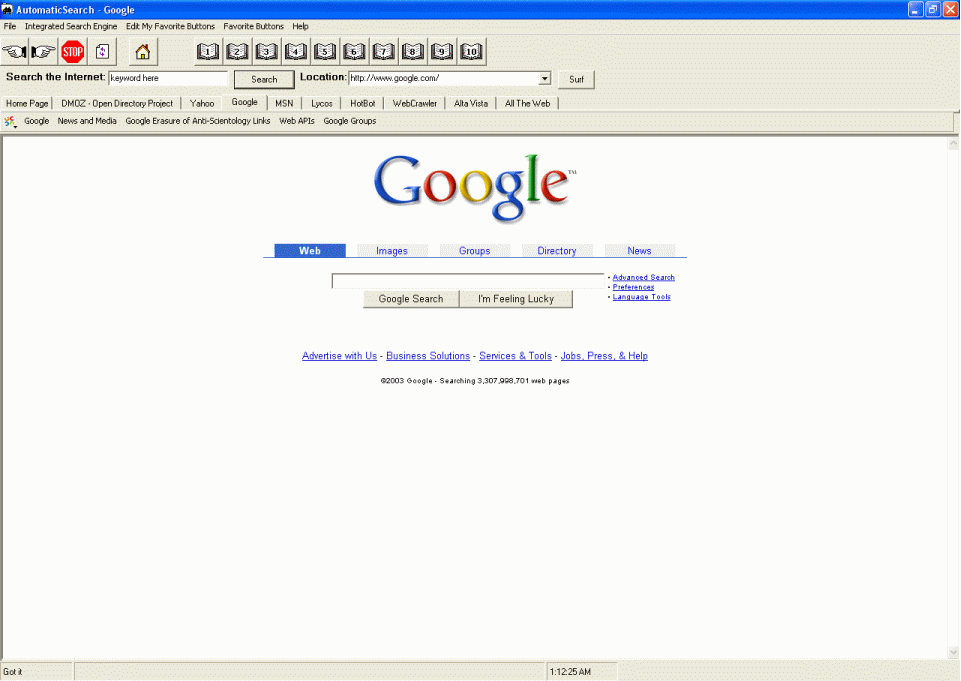
Task: Open the Services & Tools link
Action: pyautogui.click(x=515, y=356)
